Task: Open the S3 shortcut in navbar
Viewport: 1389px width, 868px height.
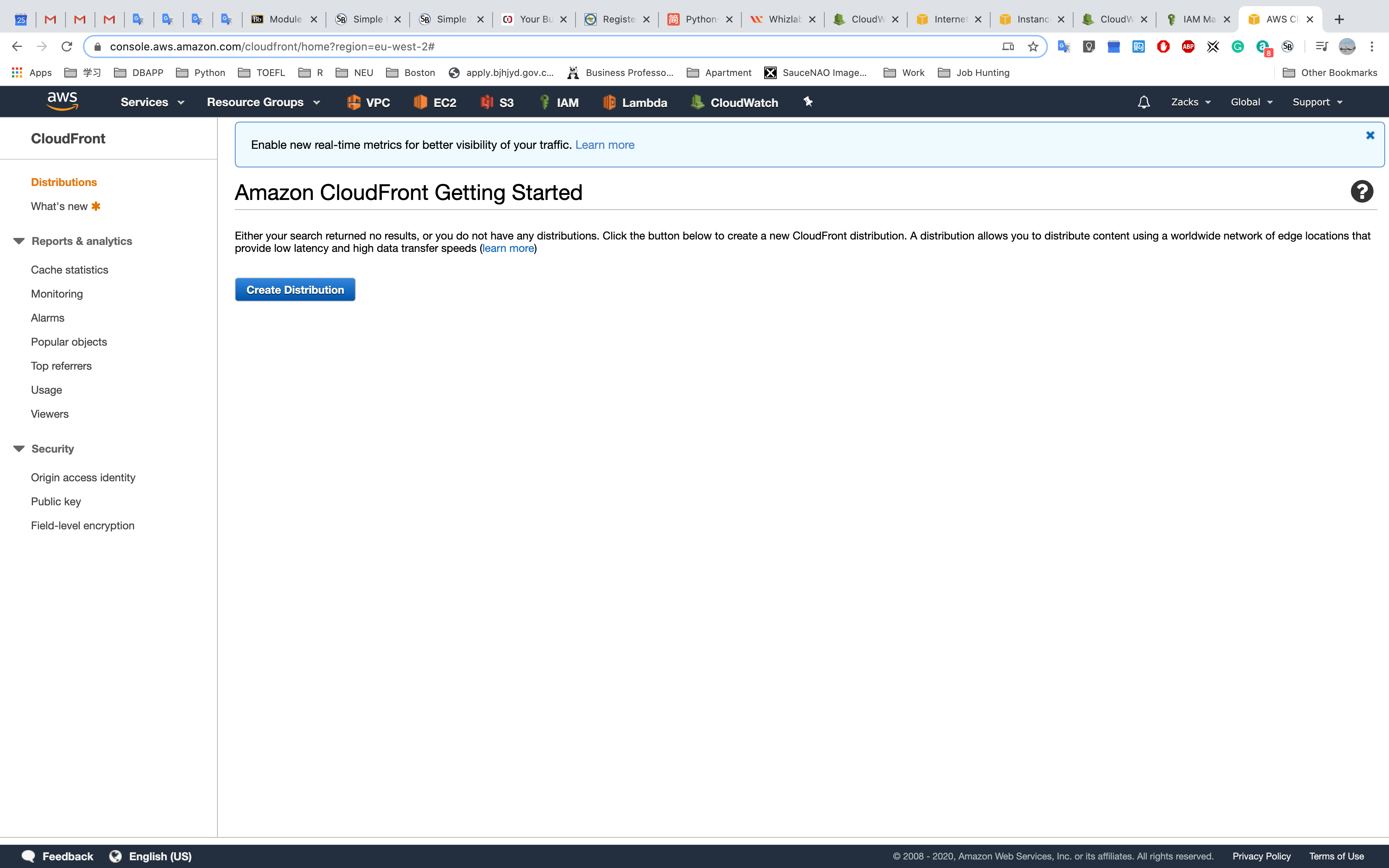Action: coord(497,102)
